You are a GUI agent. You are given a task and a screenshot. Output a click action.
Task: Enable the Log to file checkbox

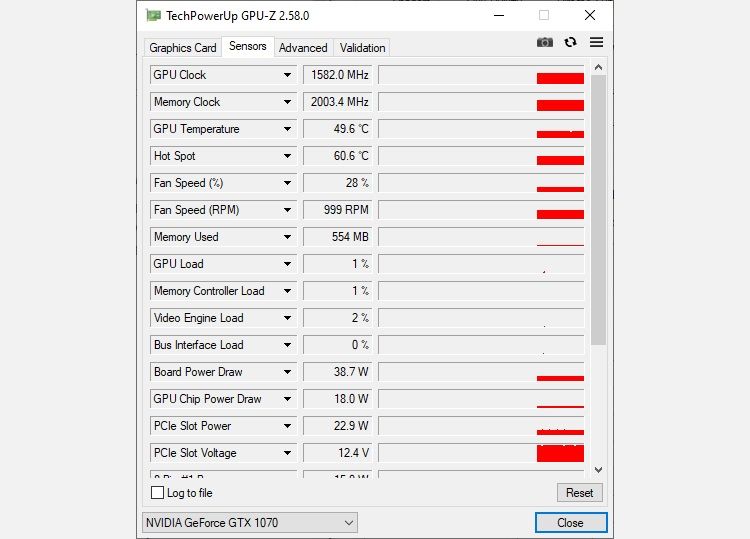tap(157, 493)
